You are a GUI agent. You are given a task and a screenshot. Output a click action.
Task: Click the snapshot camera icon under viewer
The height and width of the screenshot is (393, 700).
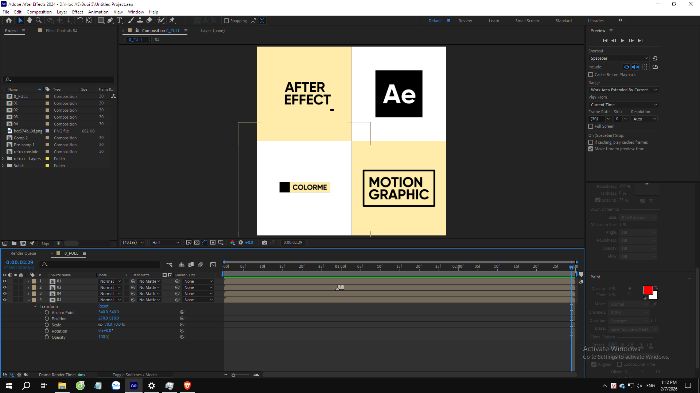[264, 242]
